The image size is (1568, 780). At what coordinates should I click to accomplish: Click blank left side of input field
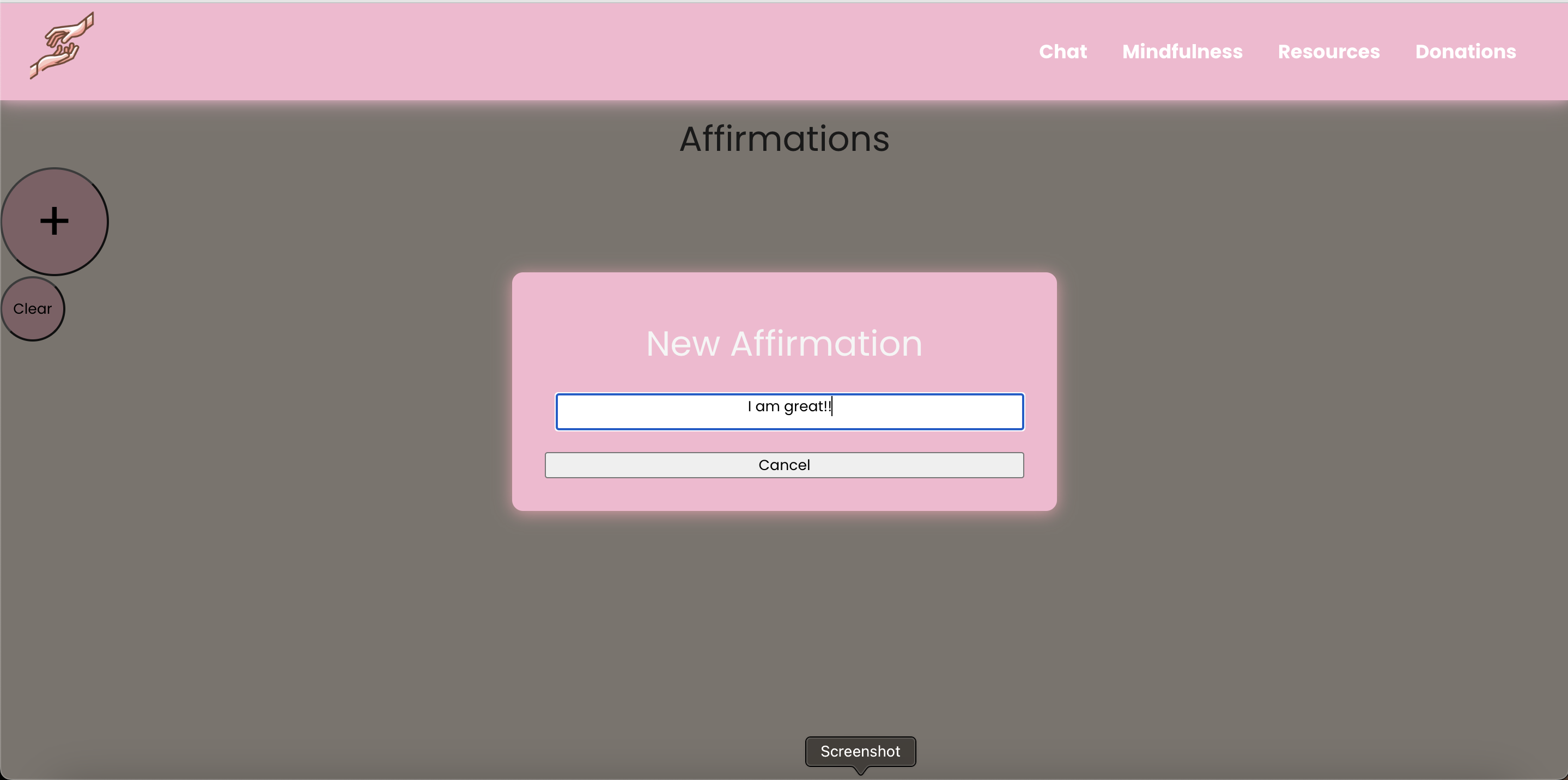click(633, 412)
